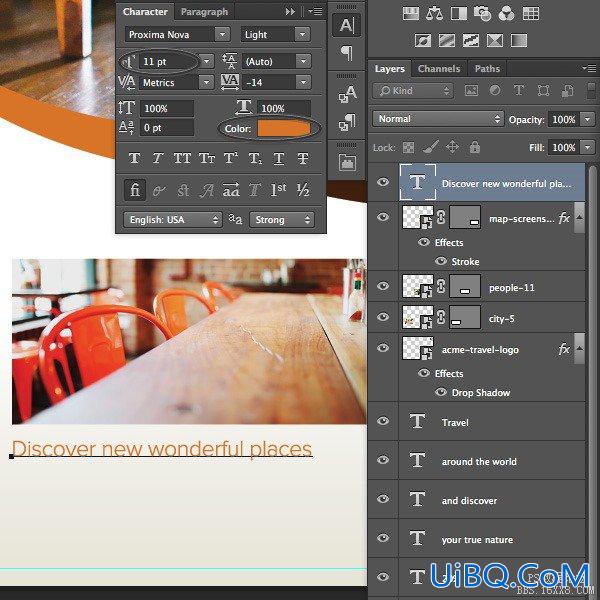Open Light font style dropdown

(x=302, y=34)
